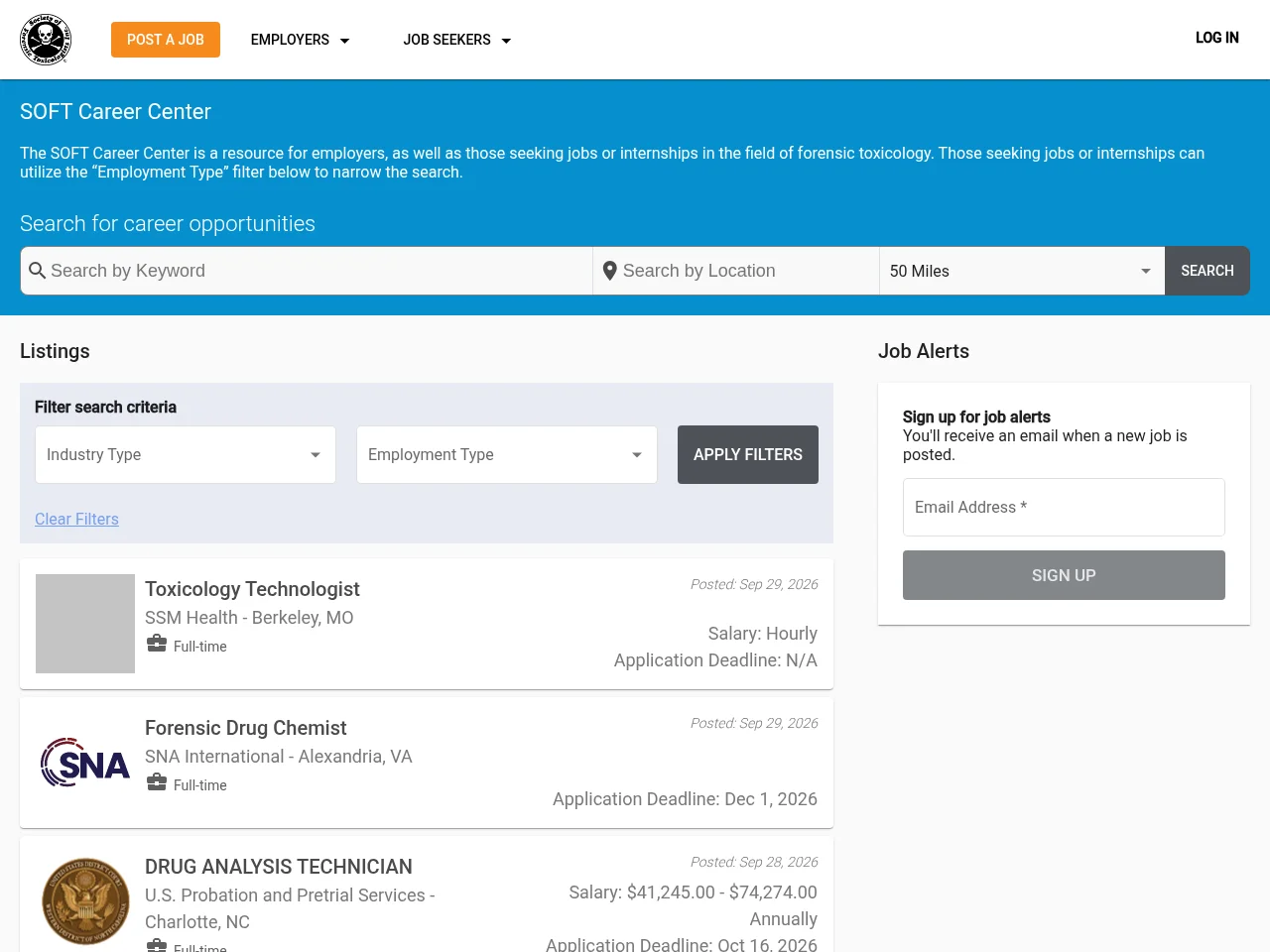Click the 'SOFT Career Center' heading
Image resolution: width=1270 pixels, height=952 pixels.
tap(116, 112)
